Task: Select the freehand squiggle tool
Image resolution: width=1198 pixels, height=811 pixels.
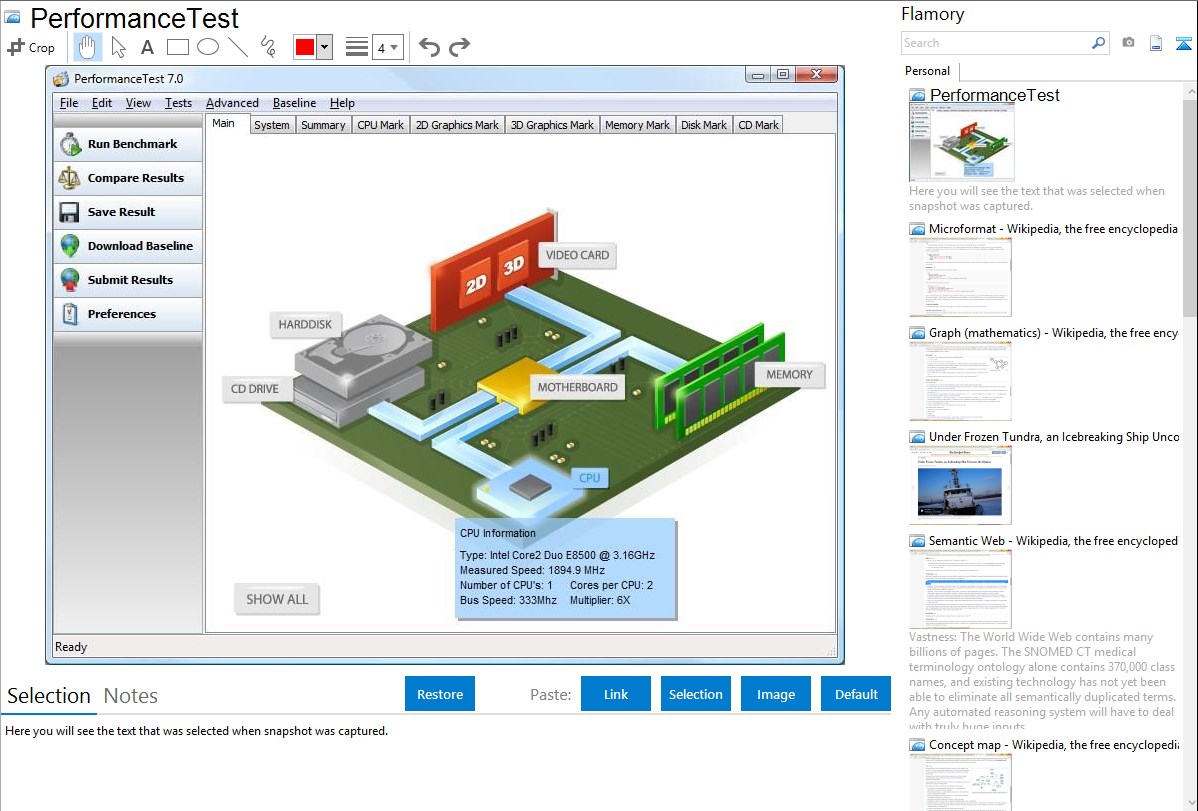Action: pos(267,47)
